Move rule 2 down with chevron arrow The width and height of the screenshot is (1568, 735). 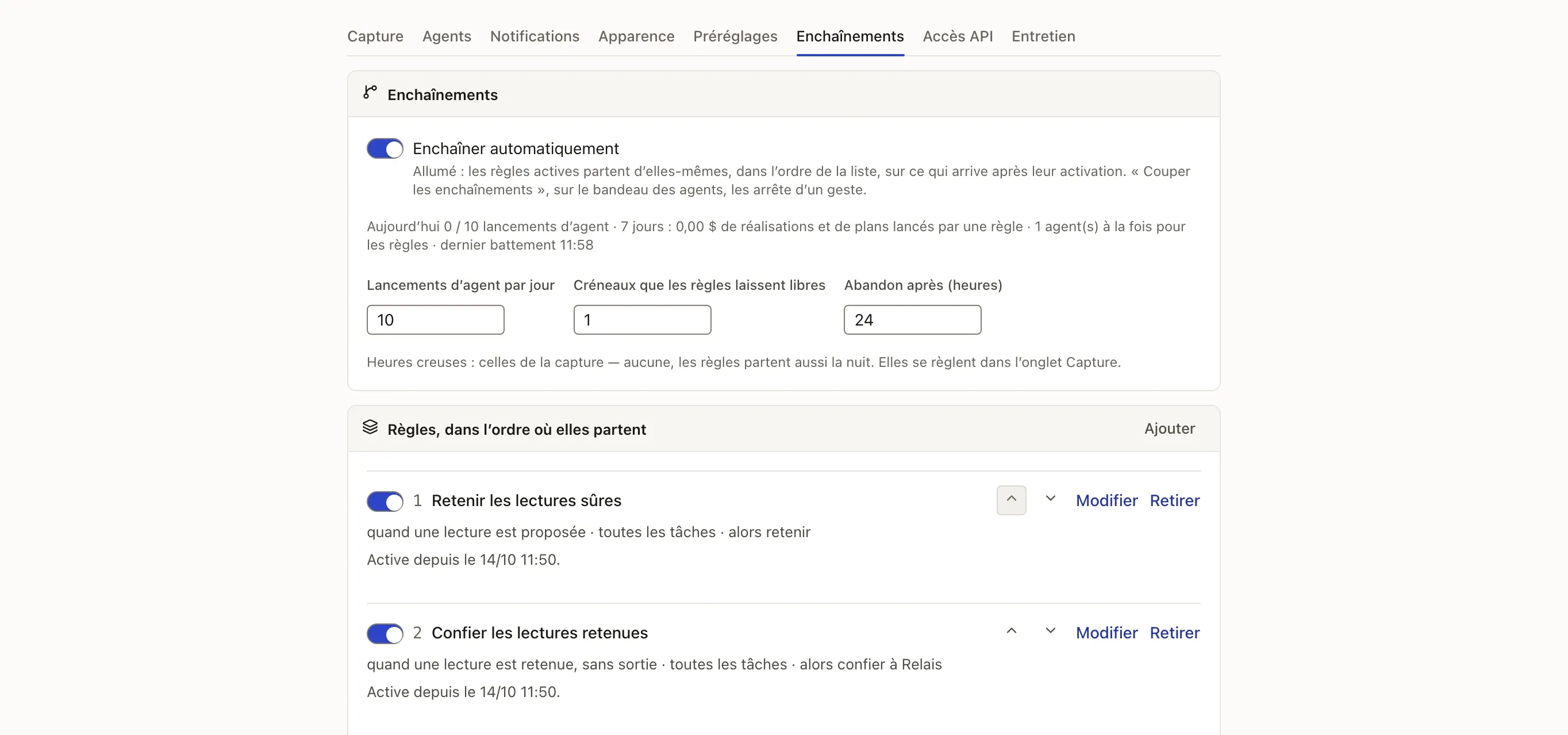(x=1050, y=632)
